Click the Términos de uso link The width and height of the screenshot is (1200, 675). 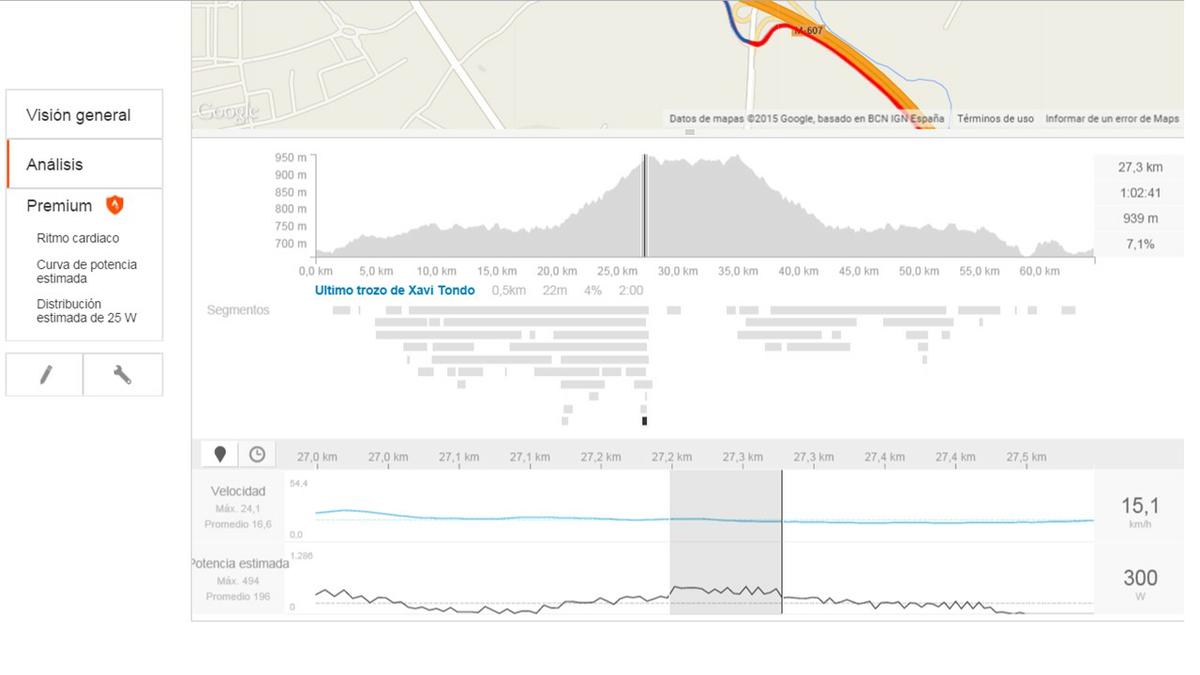[995, 118]
